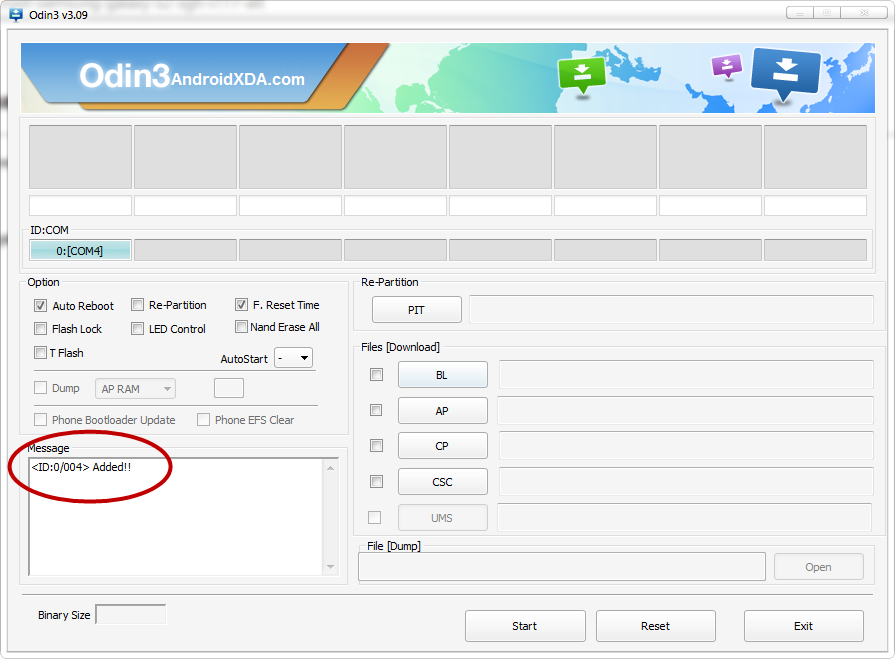Screen dimensions: 895x659
Task: Open the AutoStart dropdown
Action: [x=294, y=358]
